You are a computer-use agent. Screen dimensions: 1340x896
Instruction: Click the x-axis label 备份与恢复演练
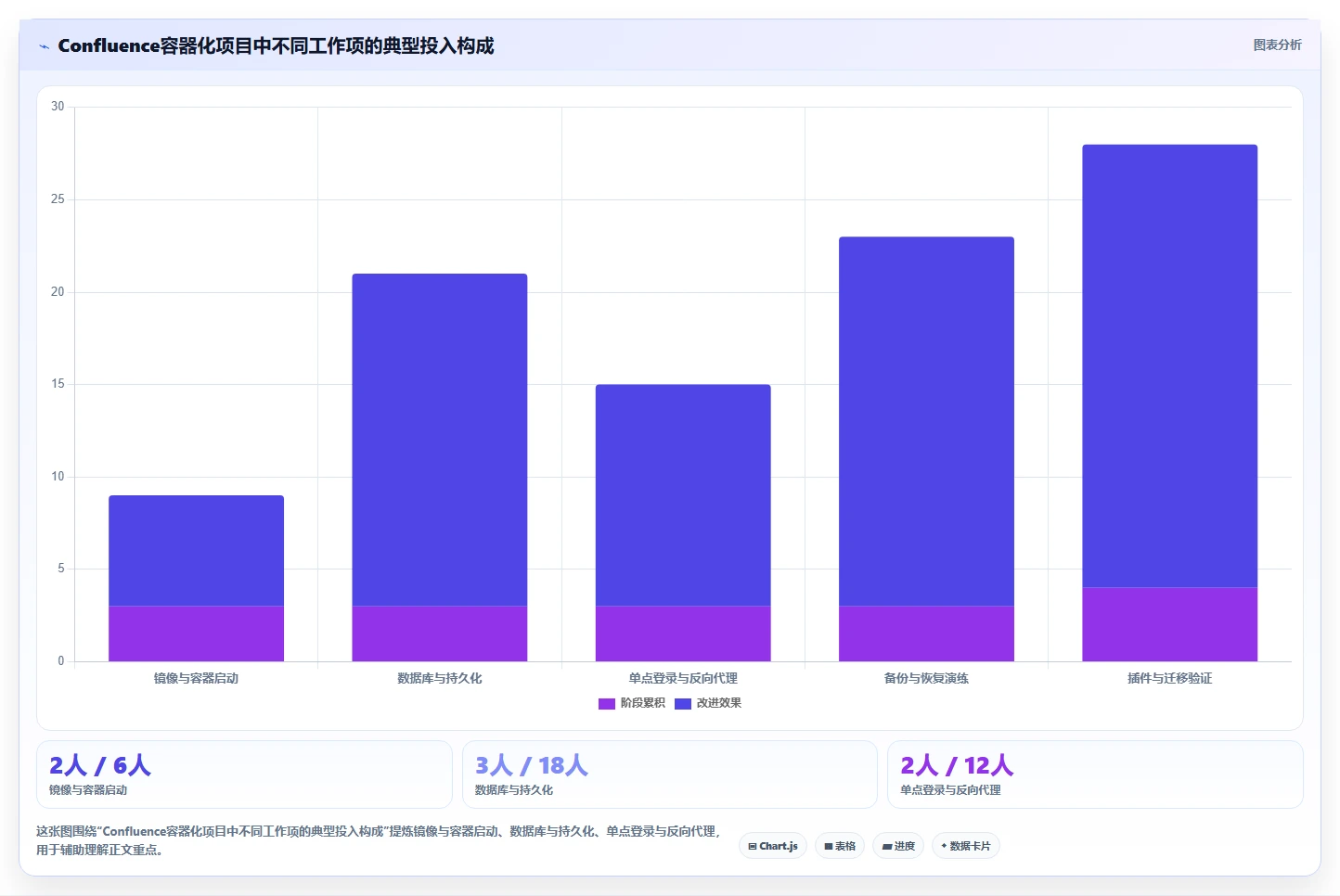(926, 678)
